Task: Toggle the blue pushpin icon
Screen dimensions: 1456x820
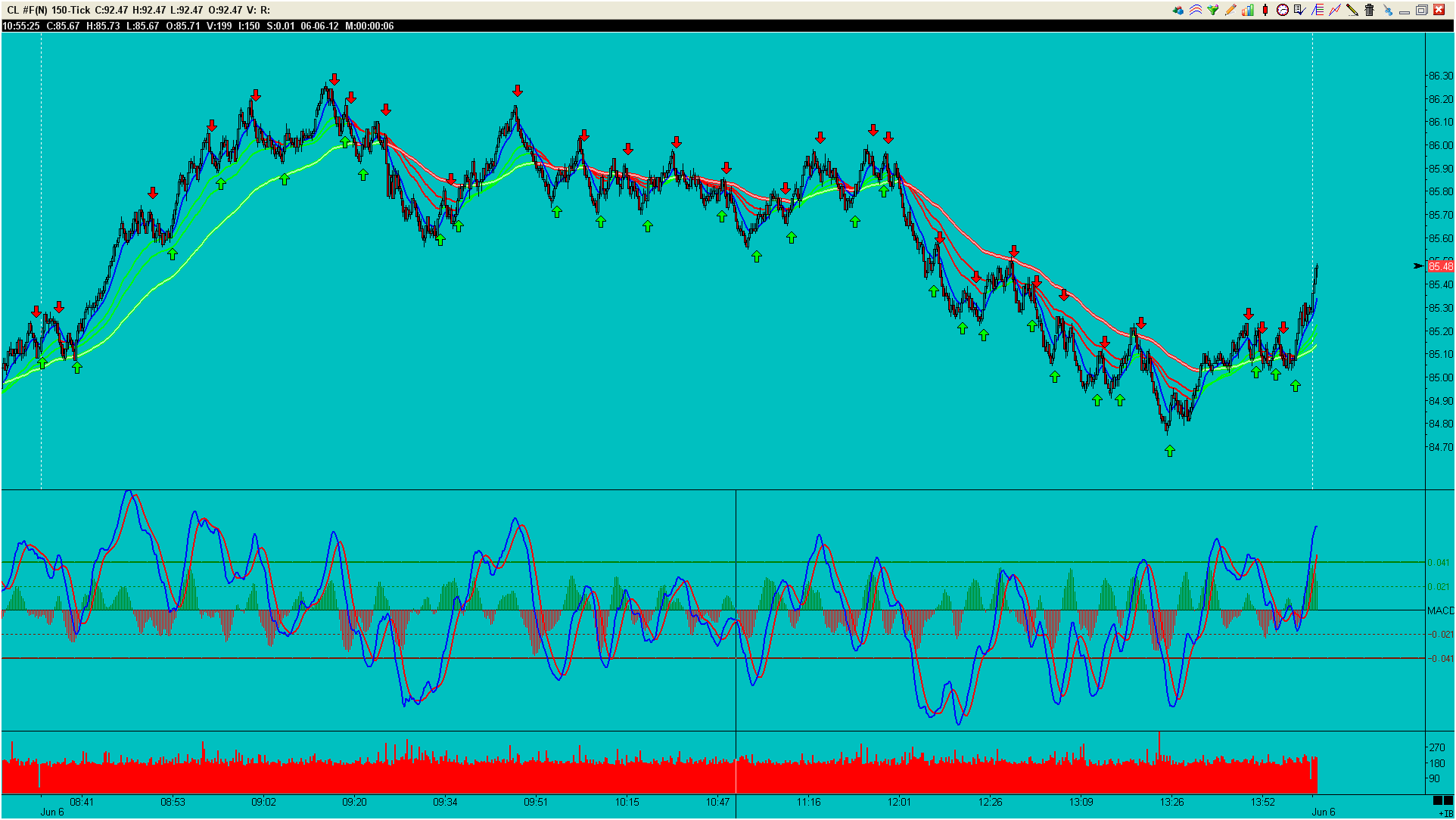Action: pyautogui.click(x=1388, y=10)
